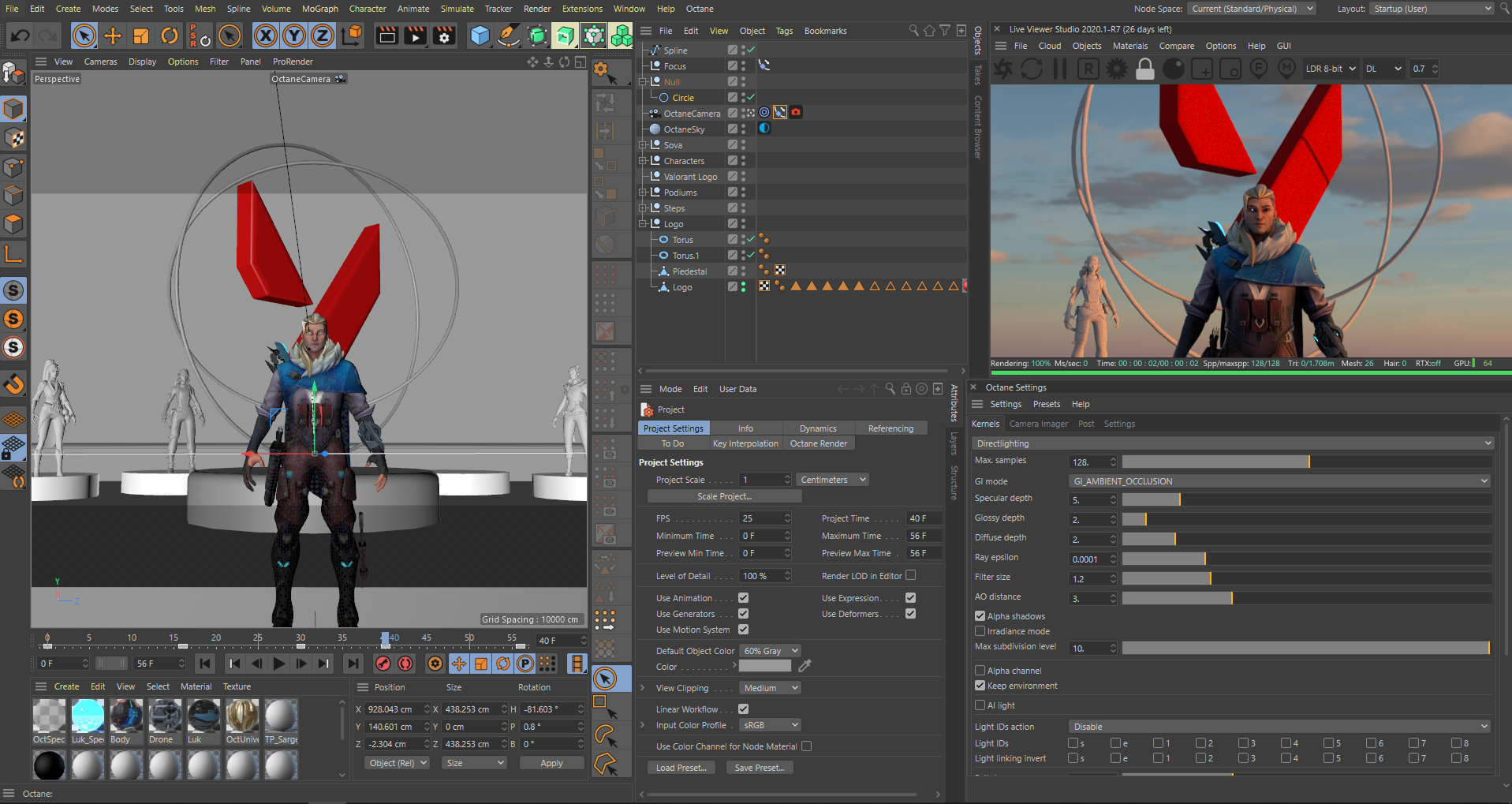Toggle X axis lock
1512x804 pixels.
pyautogui.click(x=266, y=36)
